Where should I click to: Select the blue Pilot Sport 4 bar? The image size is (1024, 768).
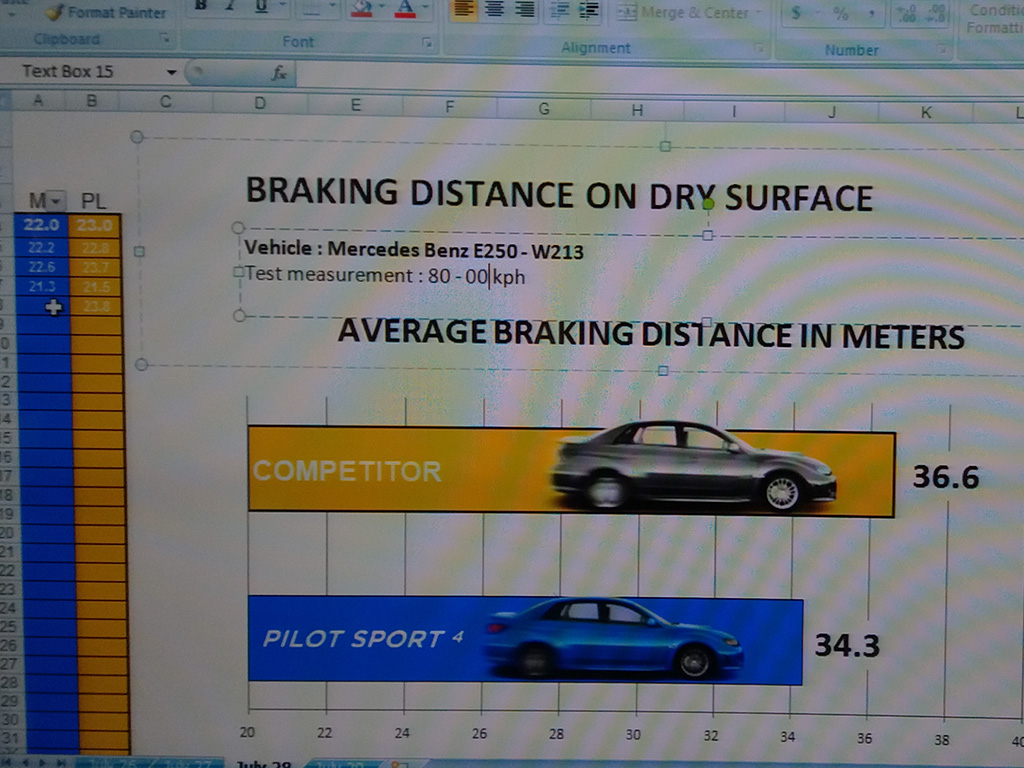coord(525,640)
